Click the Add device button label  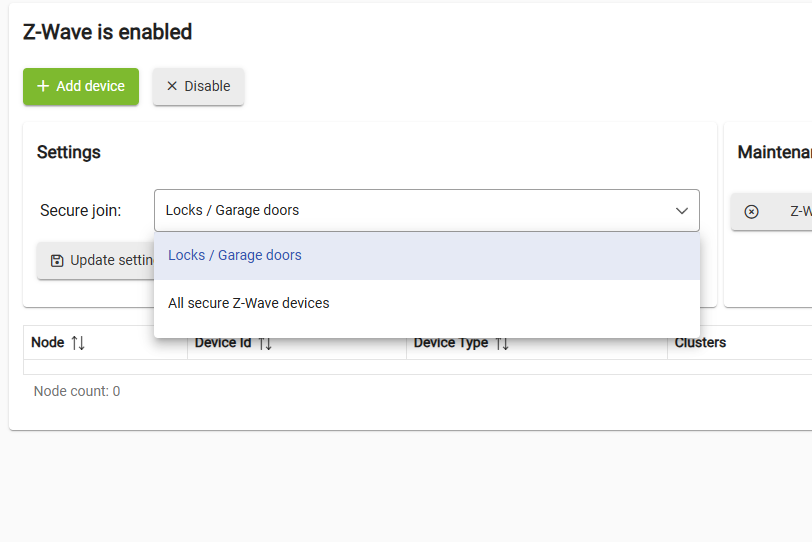tap(91, 86)
